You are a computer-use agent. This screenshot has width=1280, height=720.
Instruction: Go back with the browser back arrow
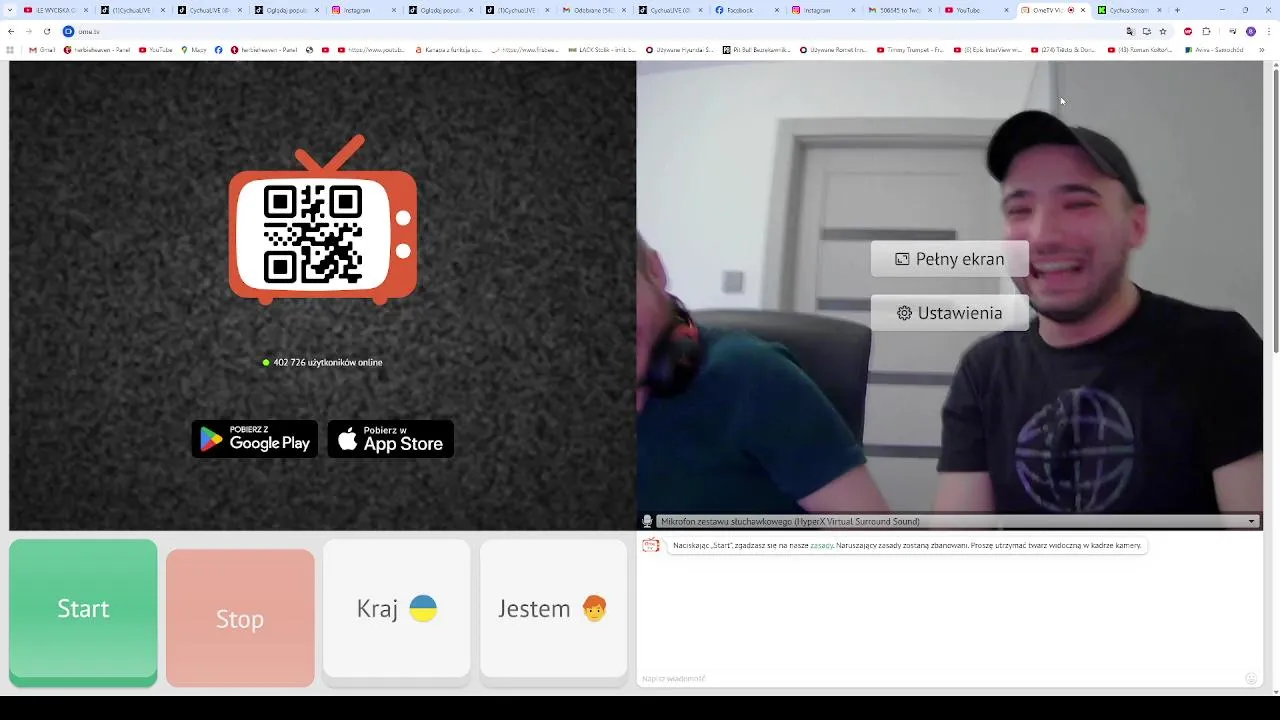[x=11, y=31]
